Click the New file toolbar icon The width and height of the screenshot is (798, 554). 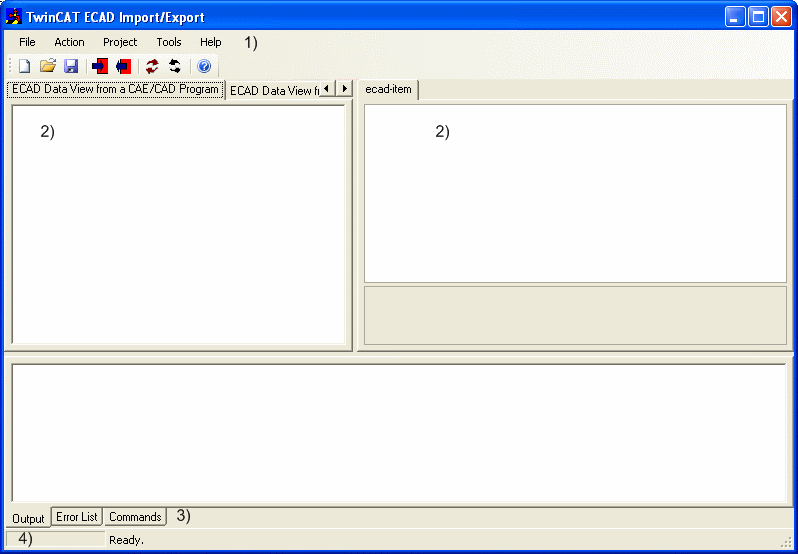point(24,66)
